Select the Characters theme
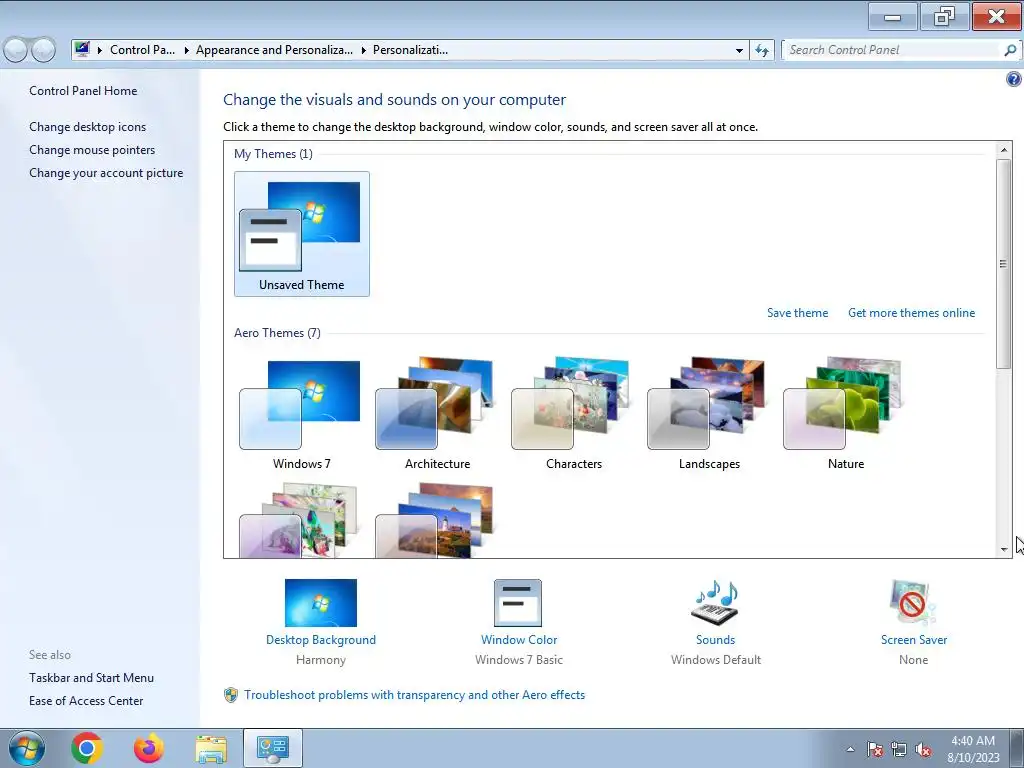 click(573, 414)
